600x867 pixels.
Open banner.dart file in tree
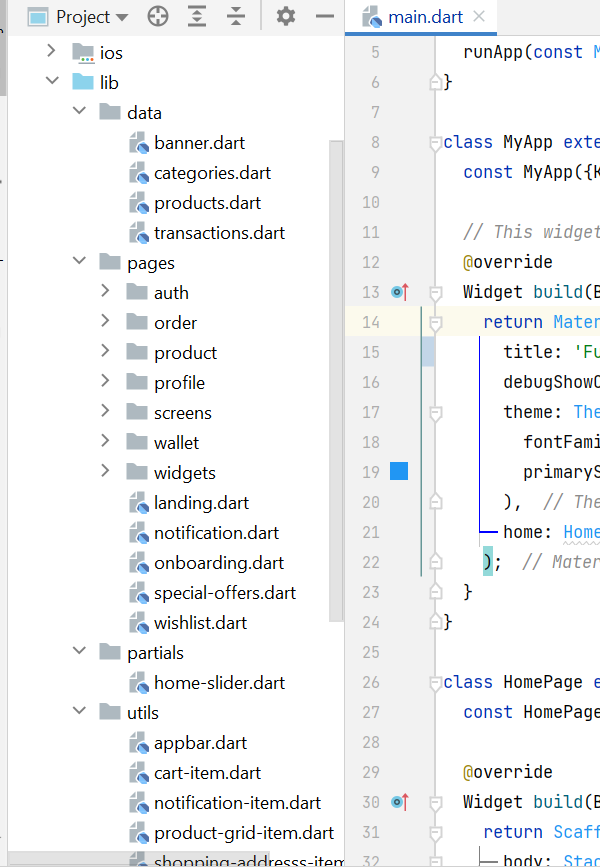199,142
